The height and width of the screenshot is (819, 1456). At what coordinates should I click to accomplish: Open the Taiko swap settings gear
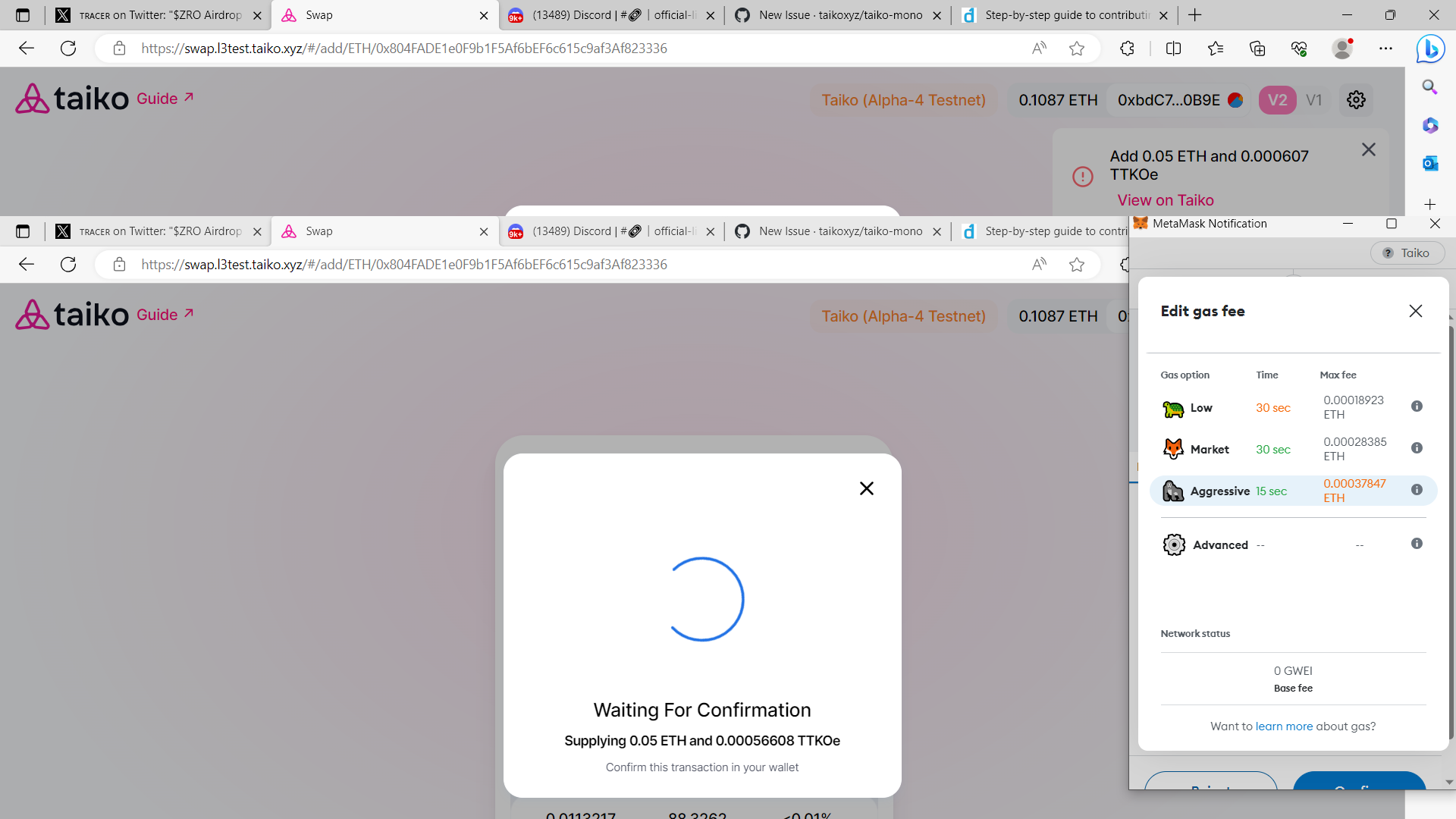1356,99
